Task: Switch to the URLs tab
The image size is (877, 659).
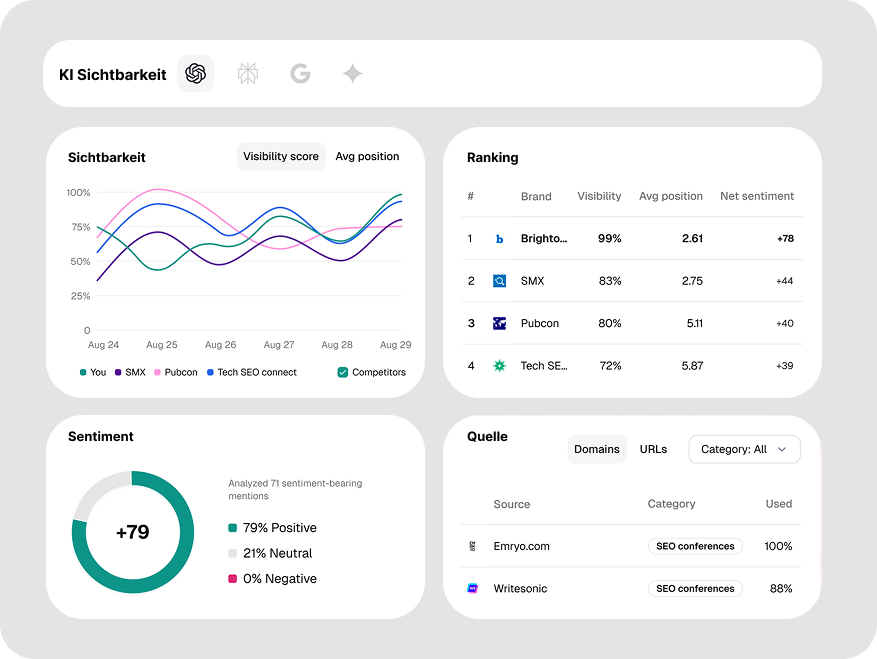Action: 653,450
